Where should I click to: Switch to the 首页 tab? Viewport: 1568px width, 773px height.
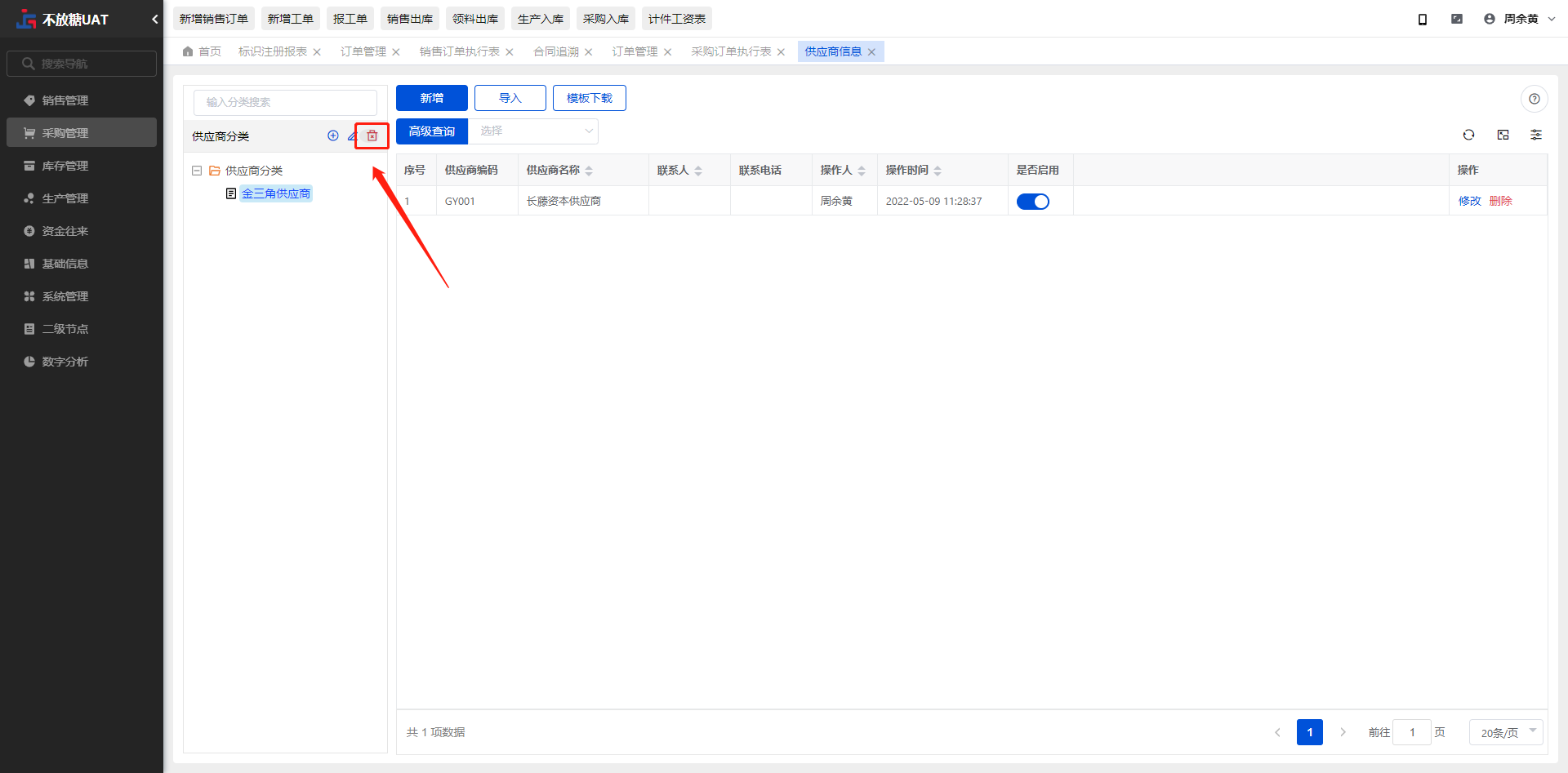click(202, 51)
